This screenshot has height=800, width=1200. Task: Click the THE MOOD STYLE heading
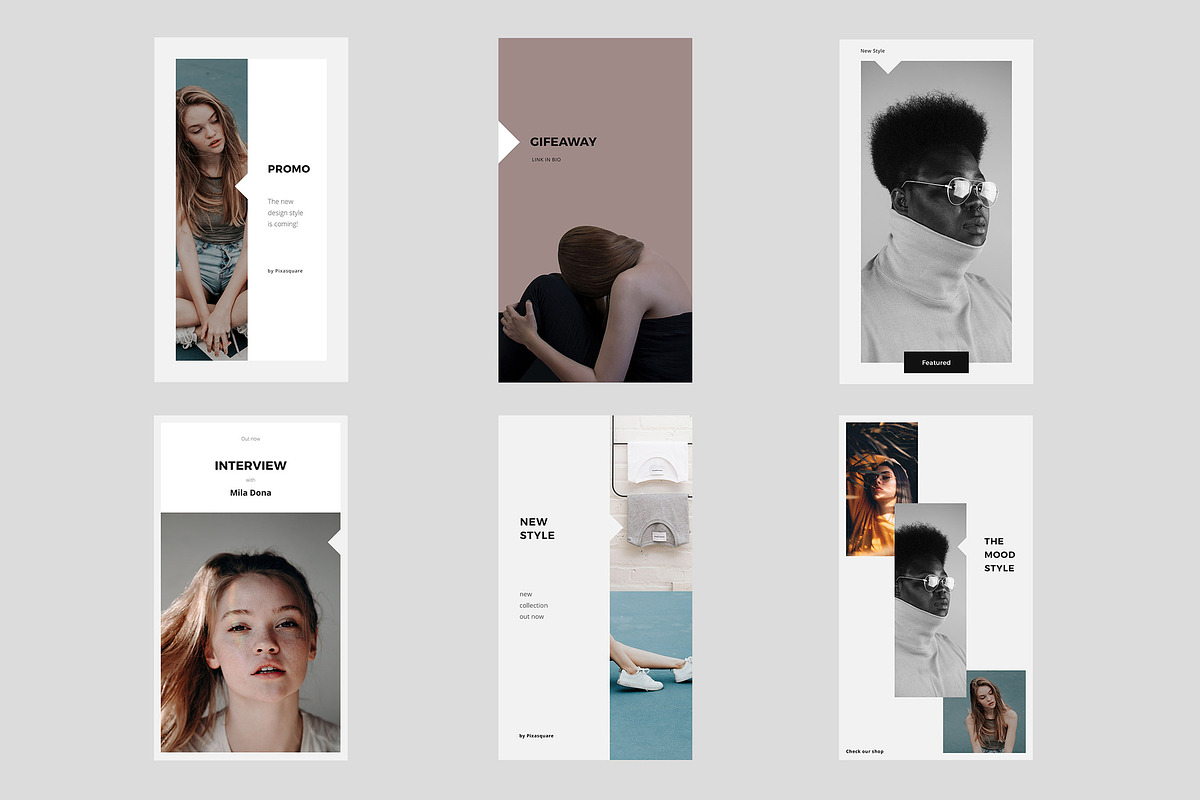click(x=999, y=555)
